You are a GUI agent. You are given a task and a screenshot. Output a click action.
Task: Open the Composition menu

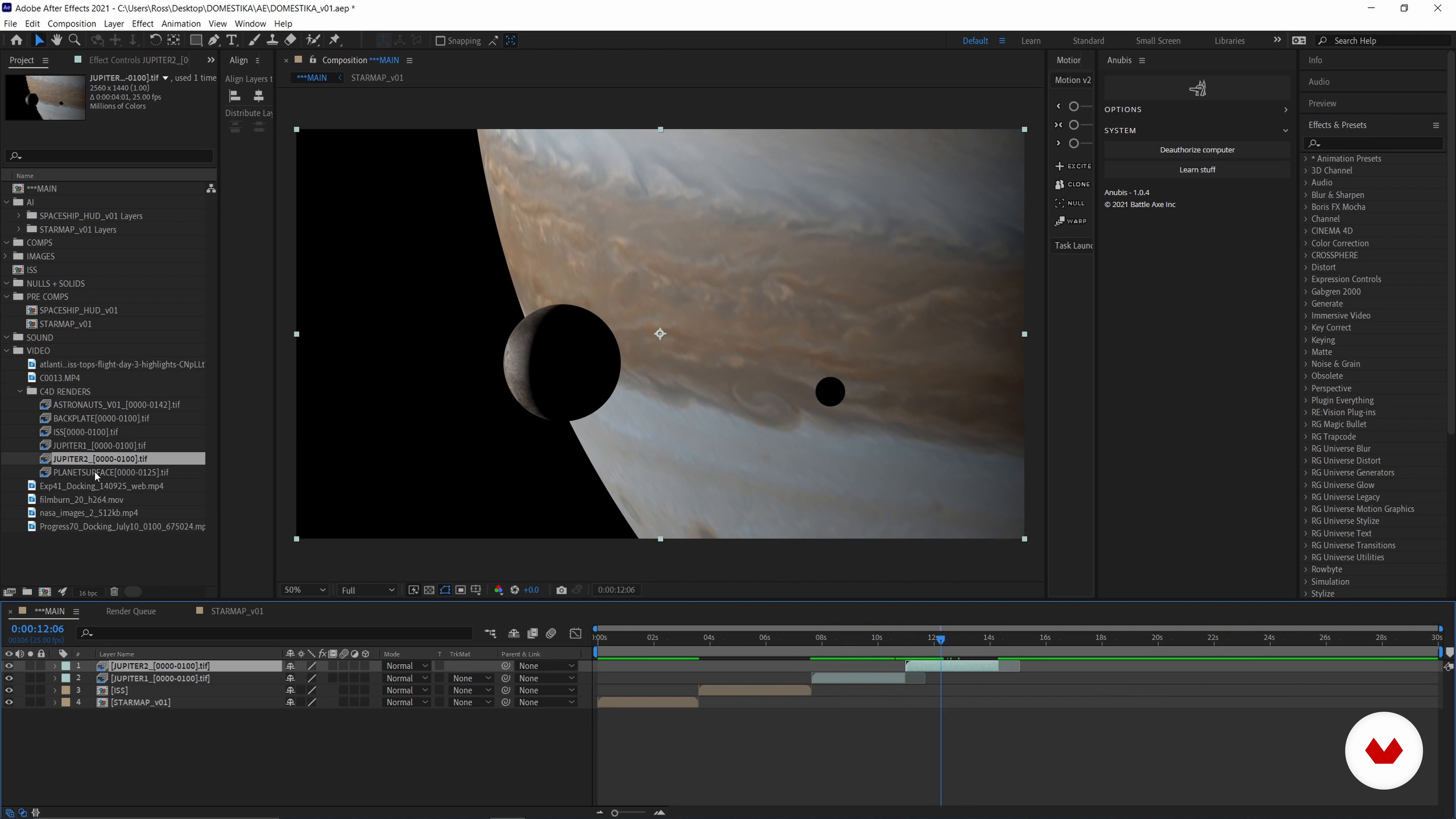pos(71,24)
